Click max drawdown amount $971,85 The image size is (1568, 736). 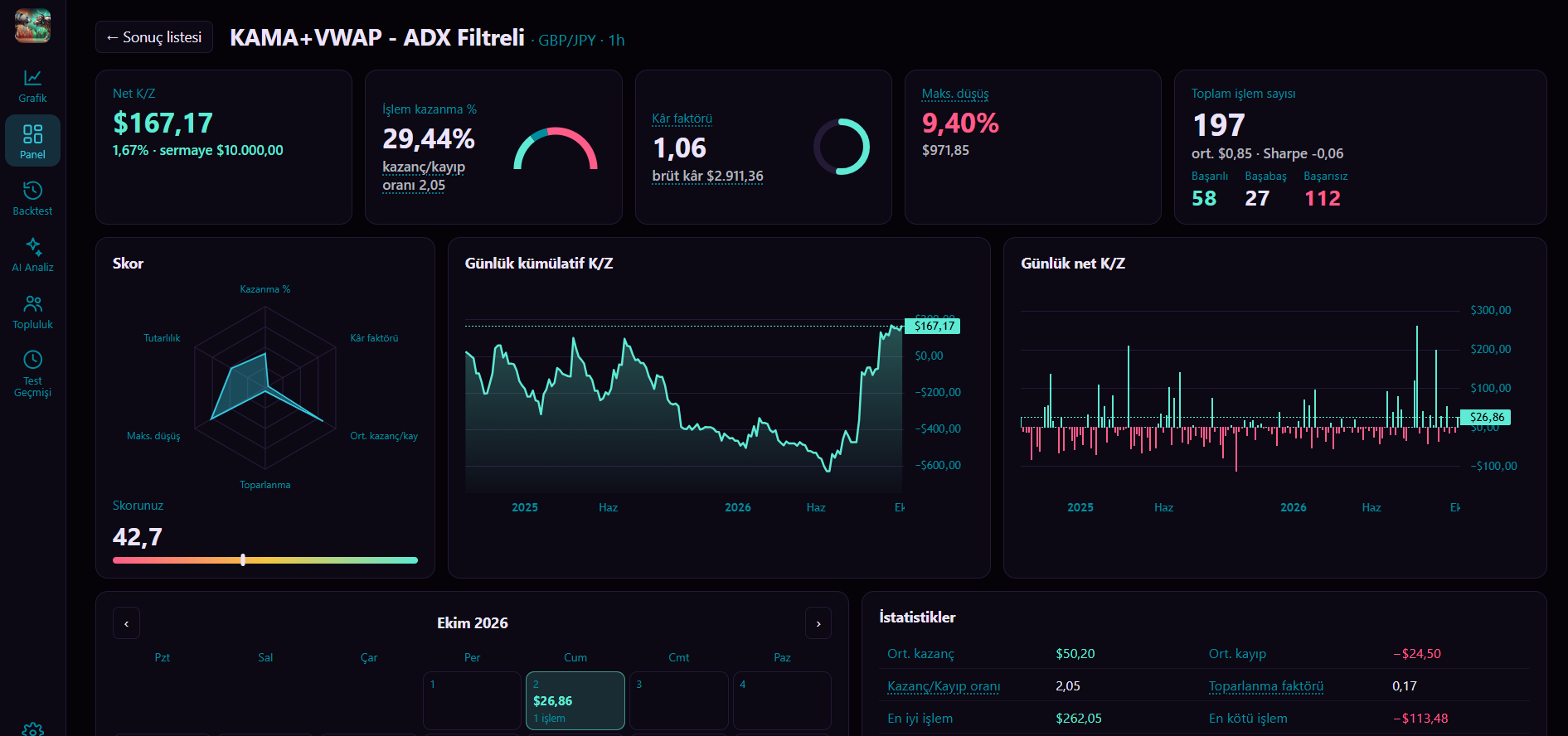[x=945, y=150]
